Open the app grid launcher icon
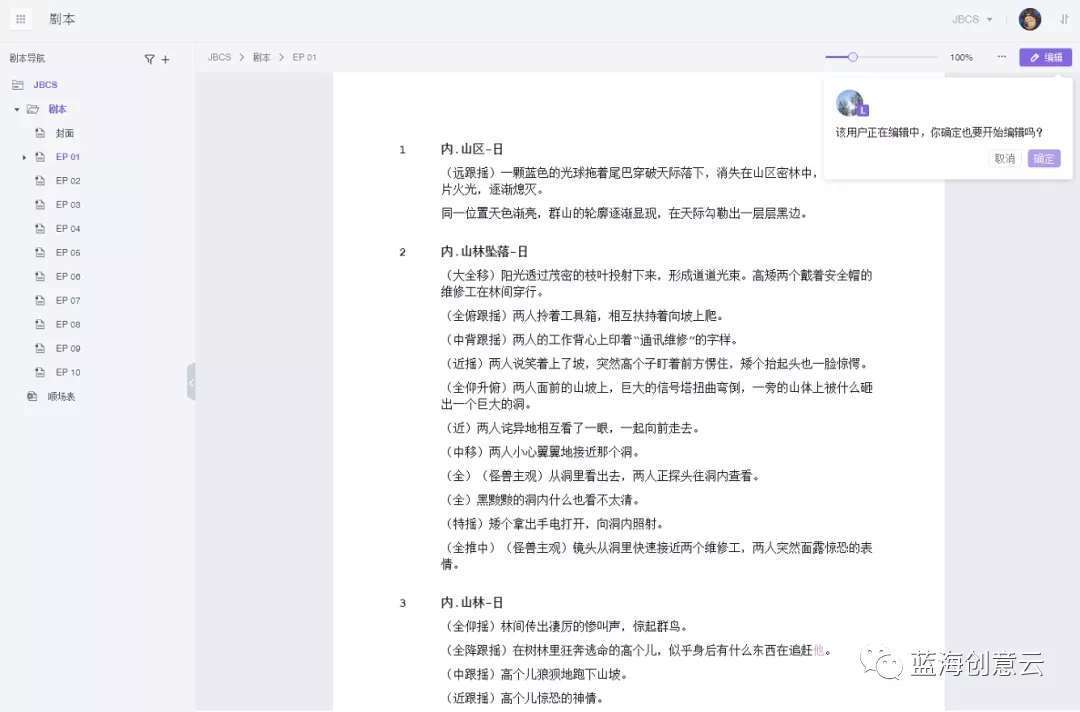This screenshot has height=712, width=1080. (21, 19)
